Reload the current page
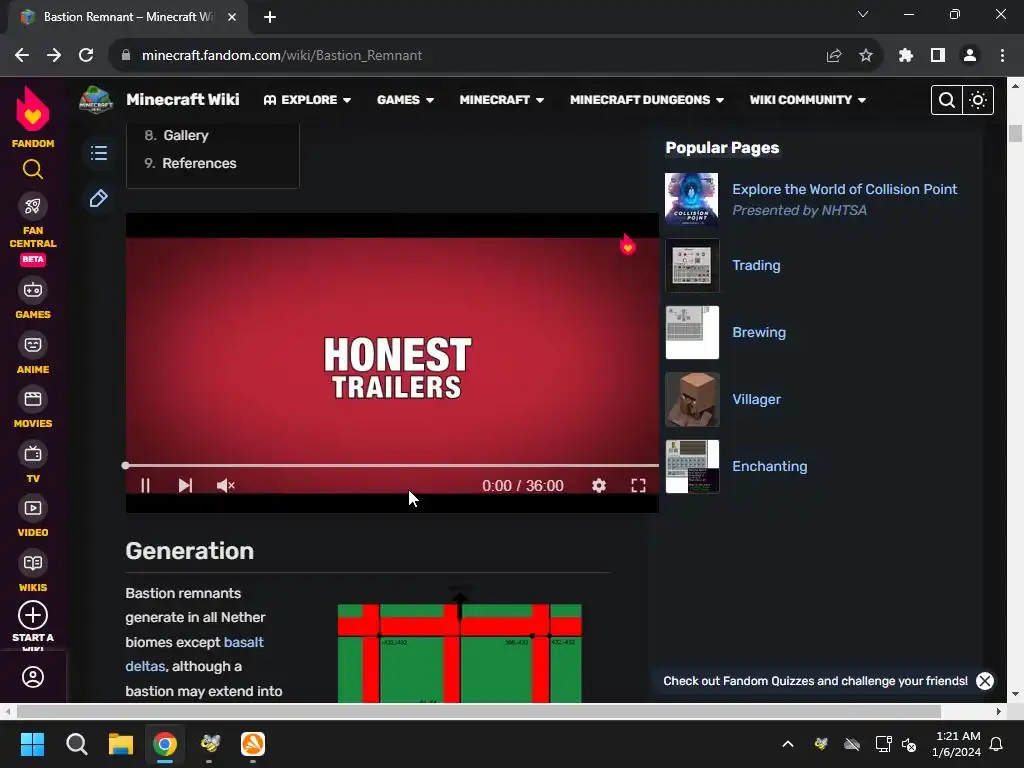The height and width of the screenshot is (768, 1024). (x=86, y=56)
